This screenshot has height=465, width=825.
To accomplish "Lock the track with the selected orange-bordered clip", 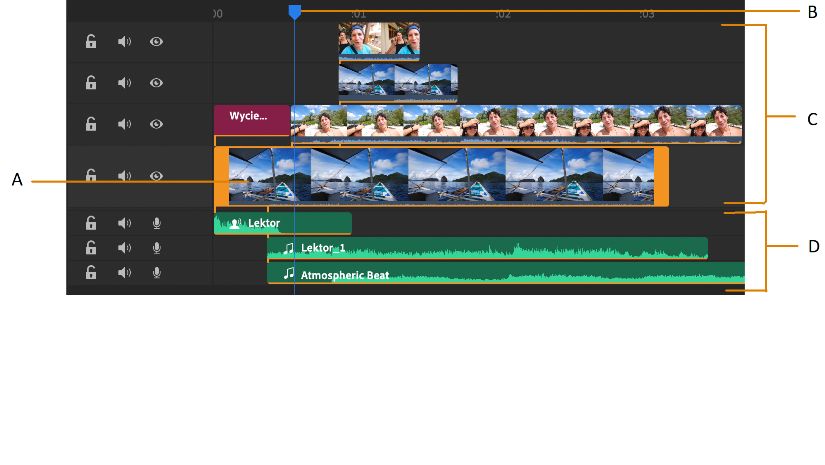I will pyautogui.click(x=91, y=175).
